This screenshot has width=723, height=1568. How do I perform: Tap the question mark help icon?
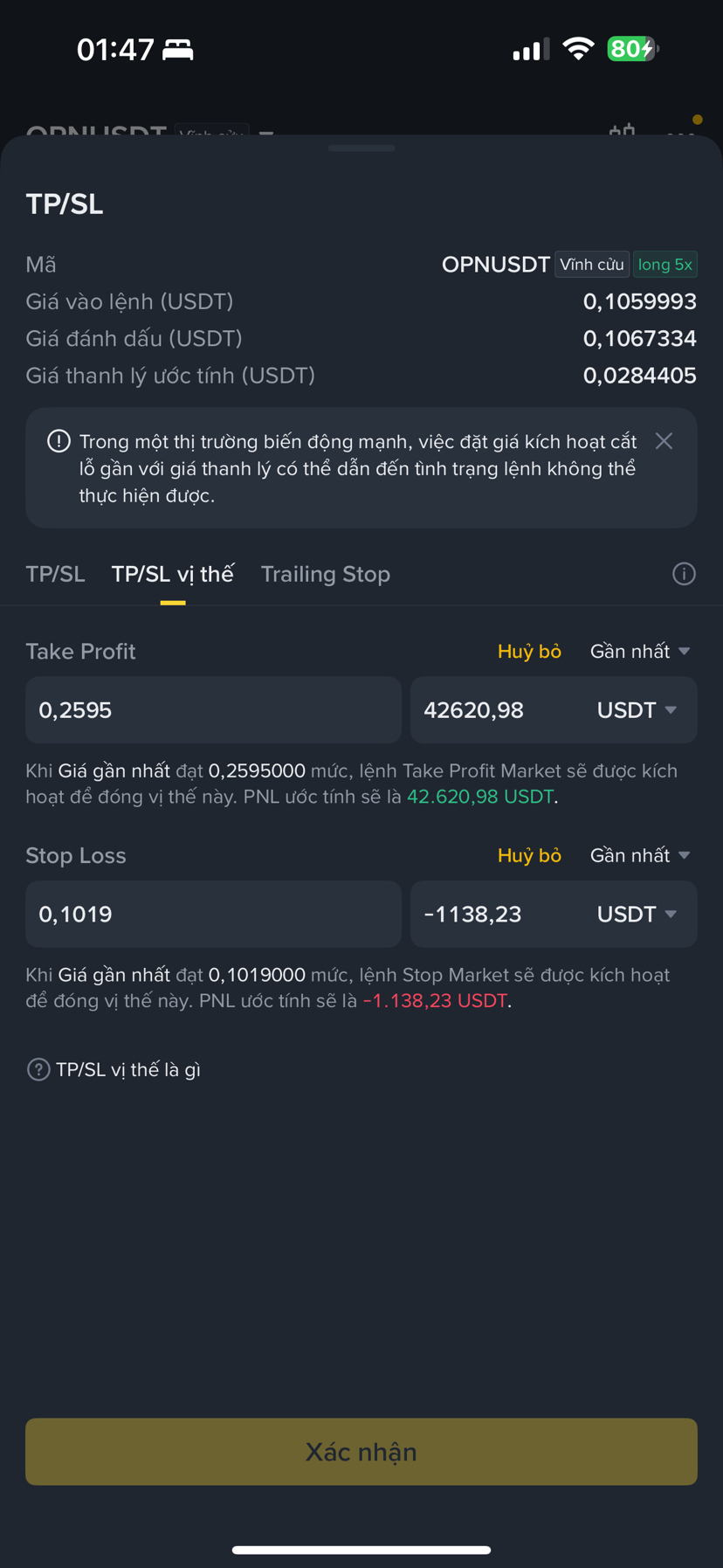click(38, 1069)
